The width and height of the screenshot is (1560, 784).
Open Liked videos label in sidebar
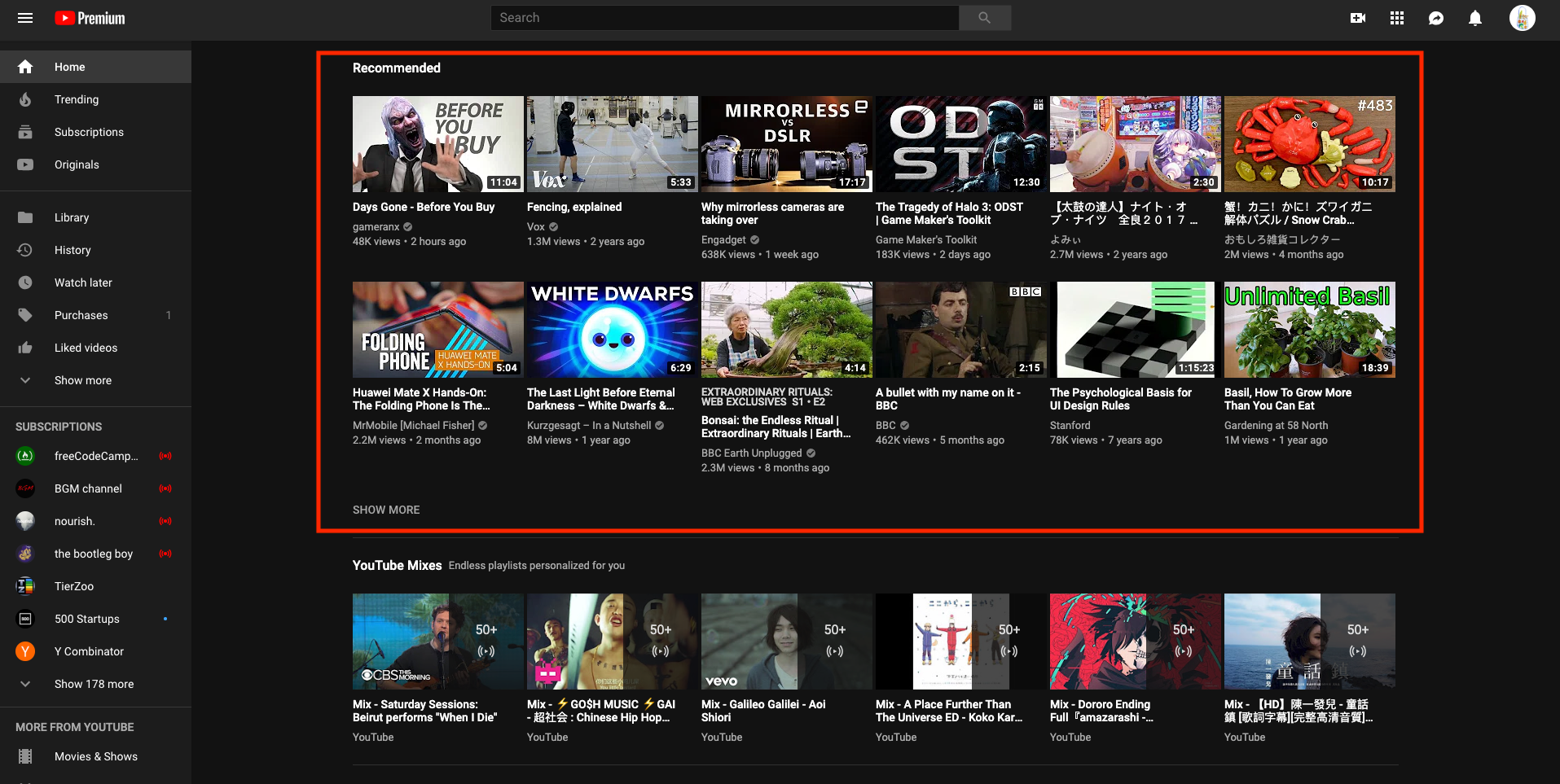[x=86, y=348]
